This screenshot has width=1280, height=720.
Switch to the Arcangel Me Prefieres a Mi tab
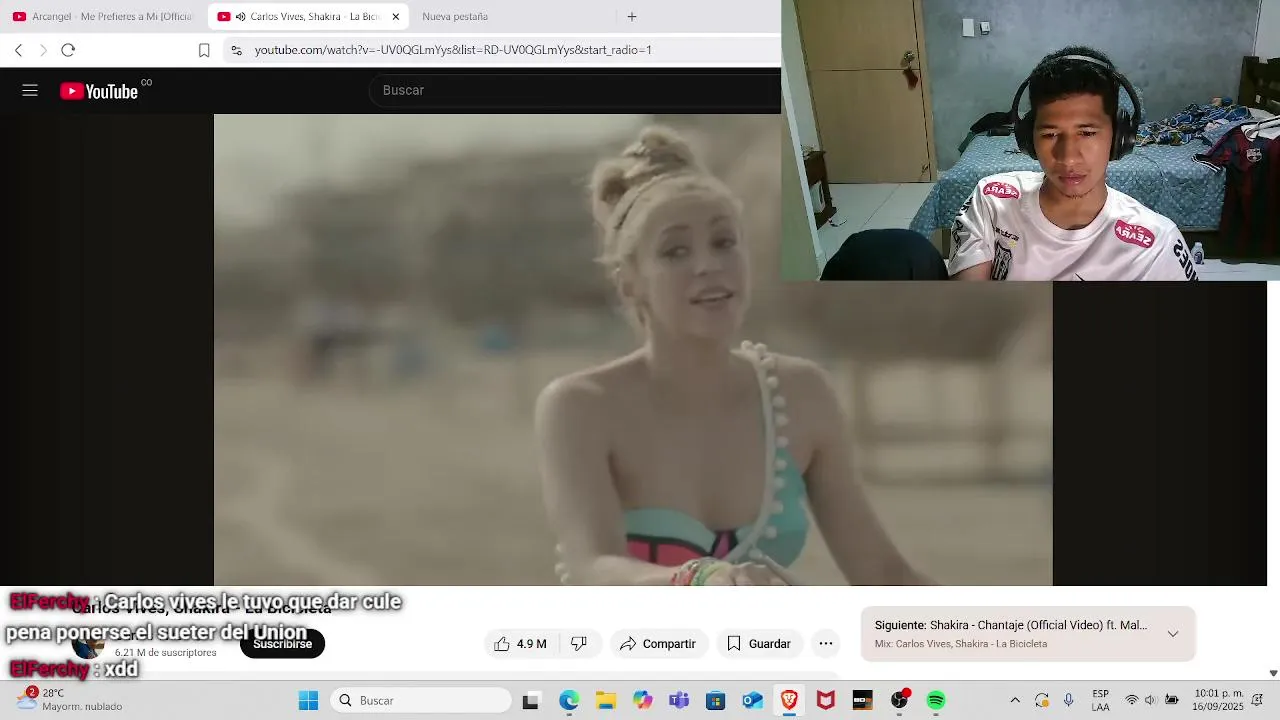pos(103,16)
